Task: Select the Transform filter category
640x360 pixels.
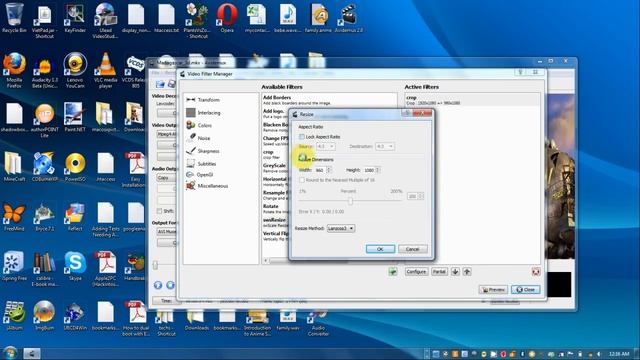Action: tap(203, 100)
